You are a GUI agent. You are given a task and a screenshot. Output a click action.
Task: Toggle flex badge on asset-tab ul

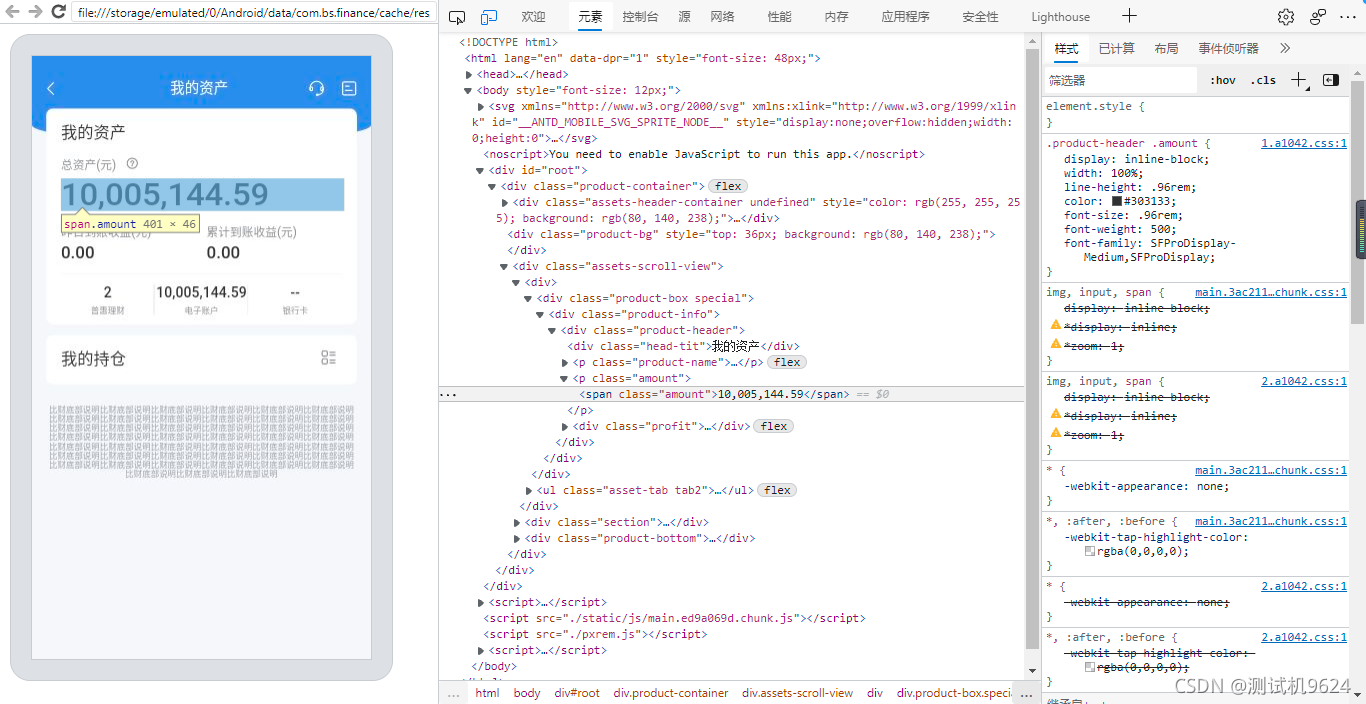(x=778, y=490)
